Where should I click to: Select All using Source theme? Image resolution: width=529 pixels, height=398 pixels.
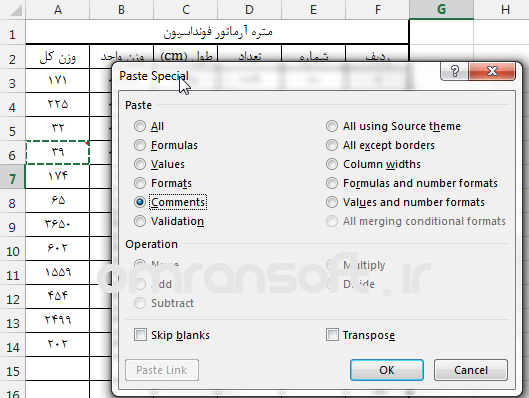click(332, 126)
